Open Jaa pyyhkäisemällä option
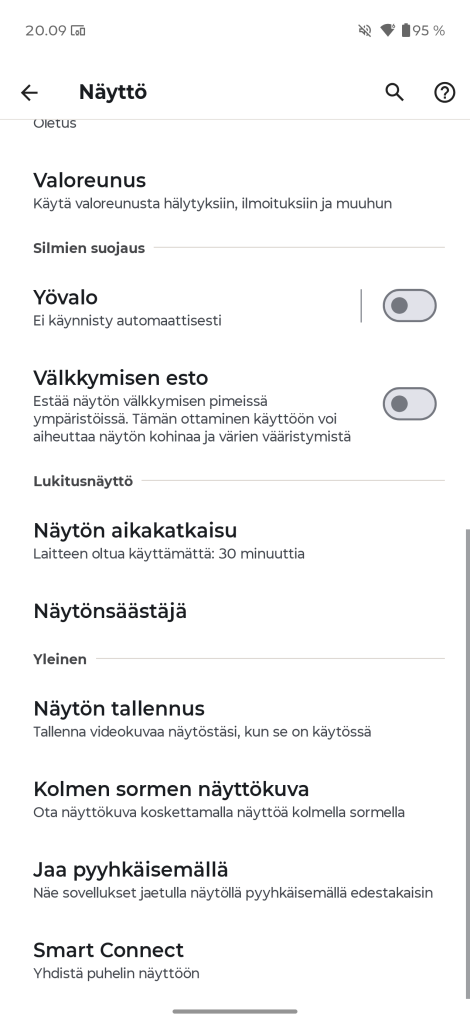 (235, 880)
